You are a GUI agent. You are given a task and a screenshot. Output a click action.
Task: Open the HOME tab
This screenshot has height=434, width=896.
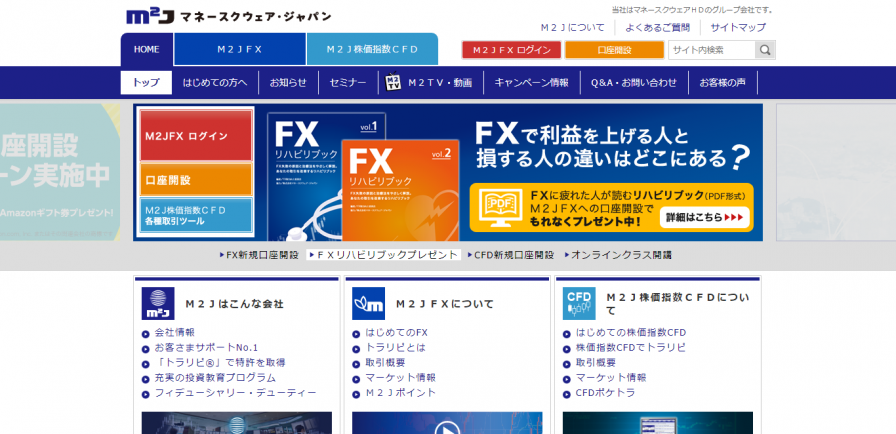147,50
